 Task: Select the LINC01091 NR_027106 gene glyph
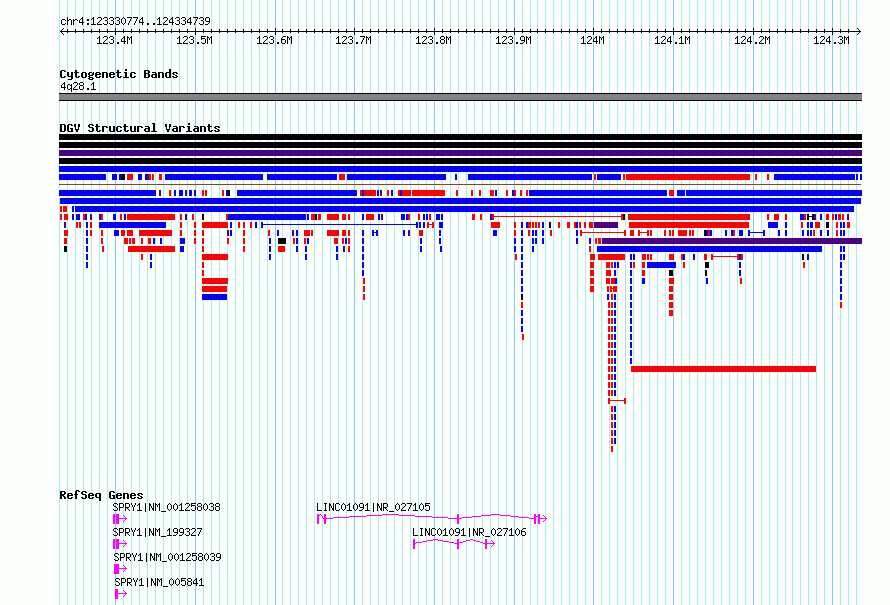(x=454, y=544)
